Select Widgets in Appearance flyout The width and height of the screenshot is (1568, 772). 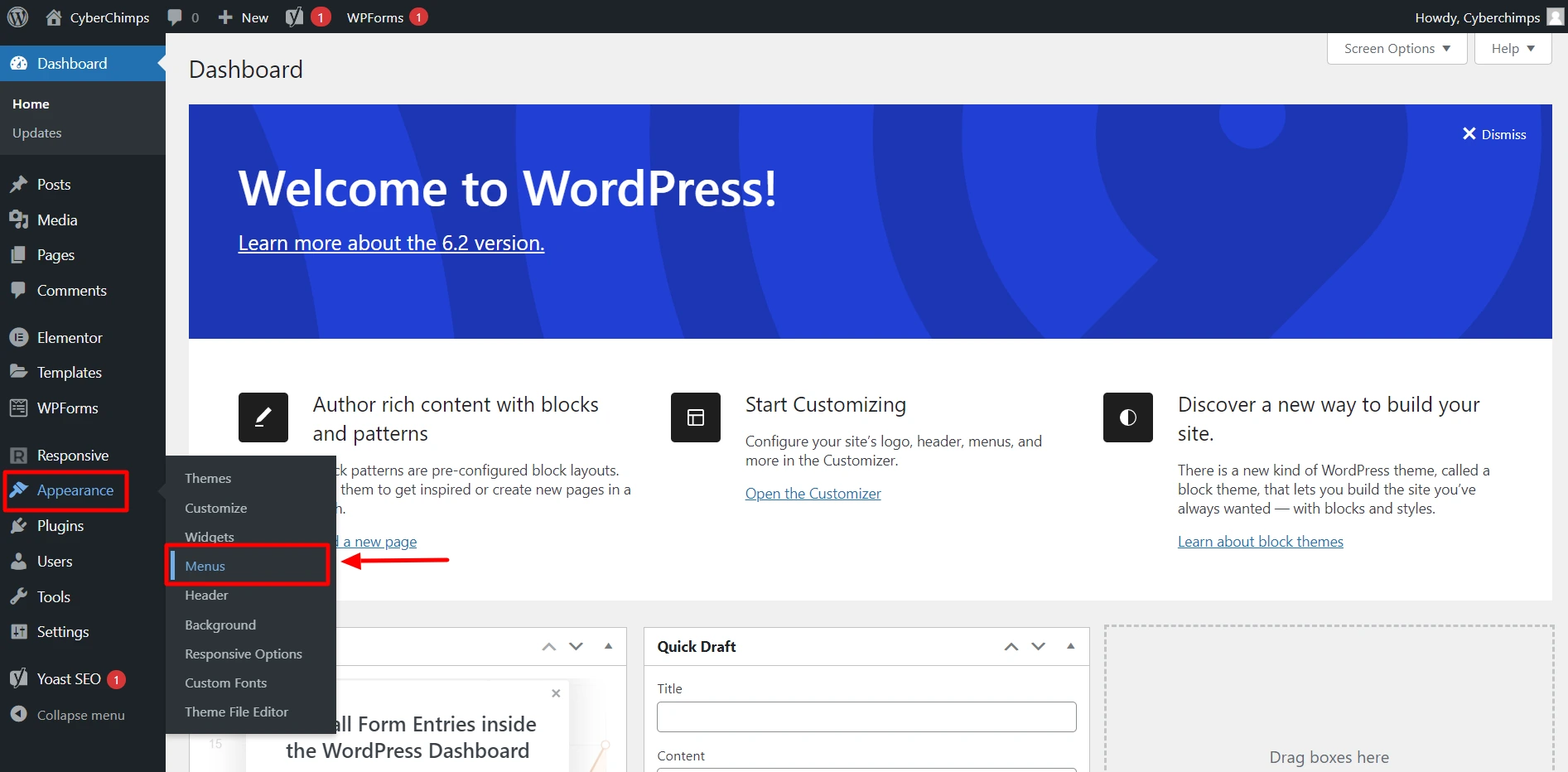click(x=210, y=537)
